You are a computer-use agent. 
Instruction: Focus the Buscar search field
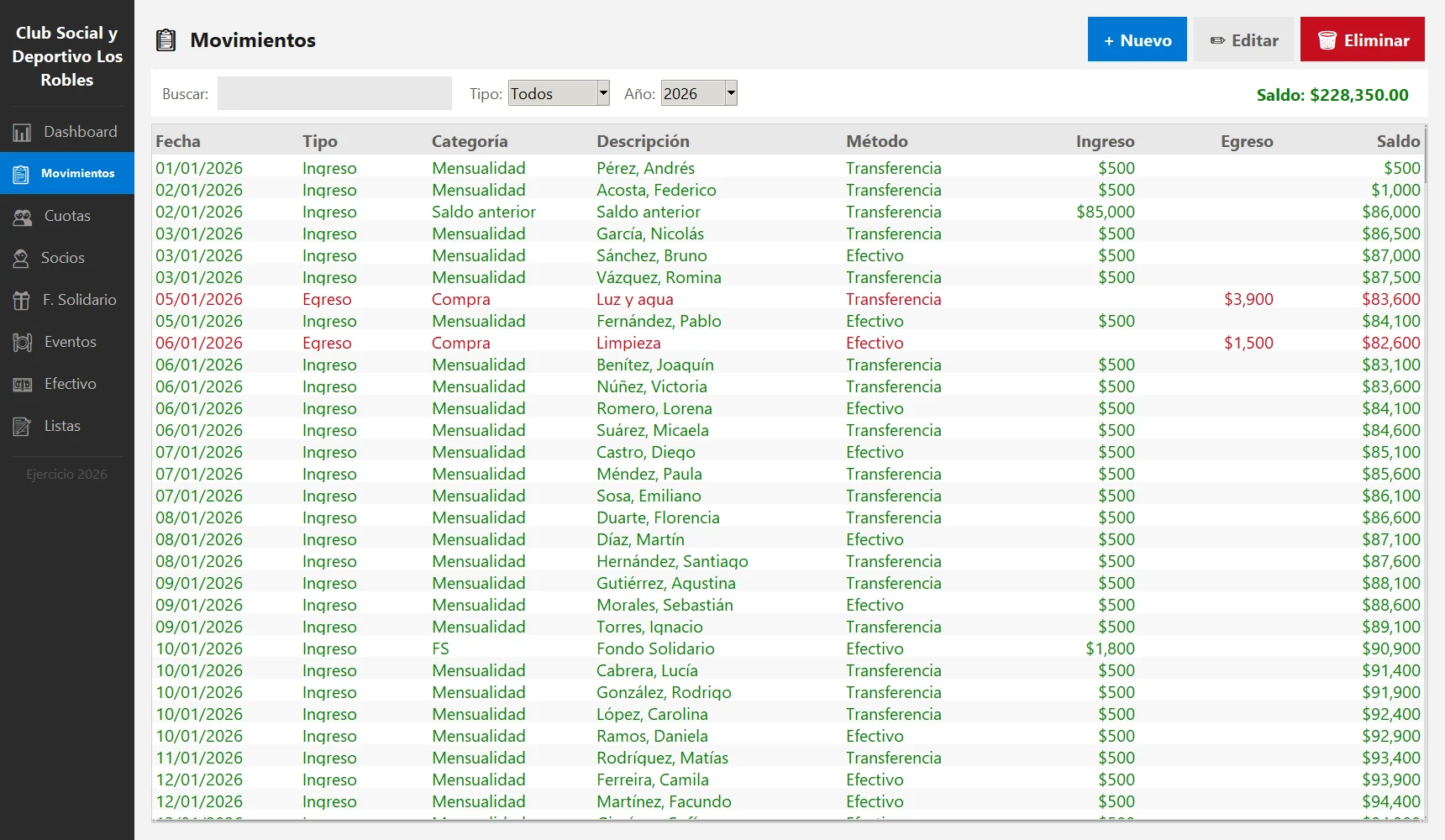pyautogui.click(x=334, y=93)
